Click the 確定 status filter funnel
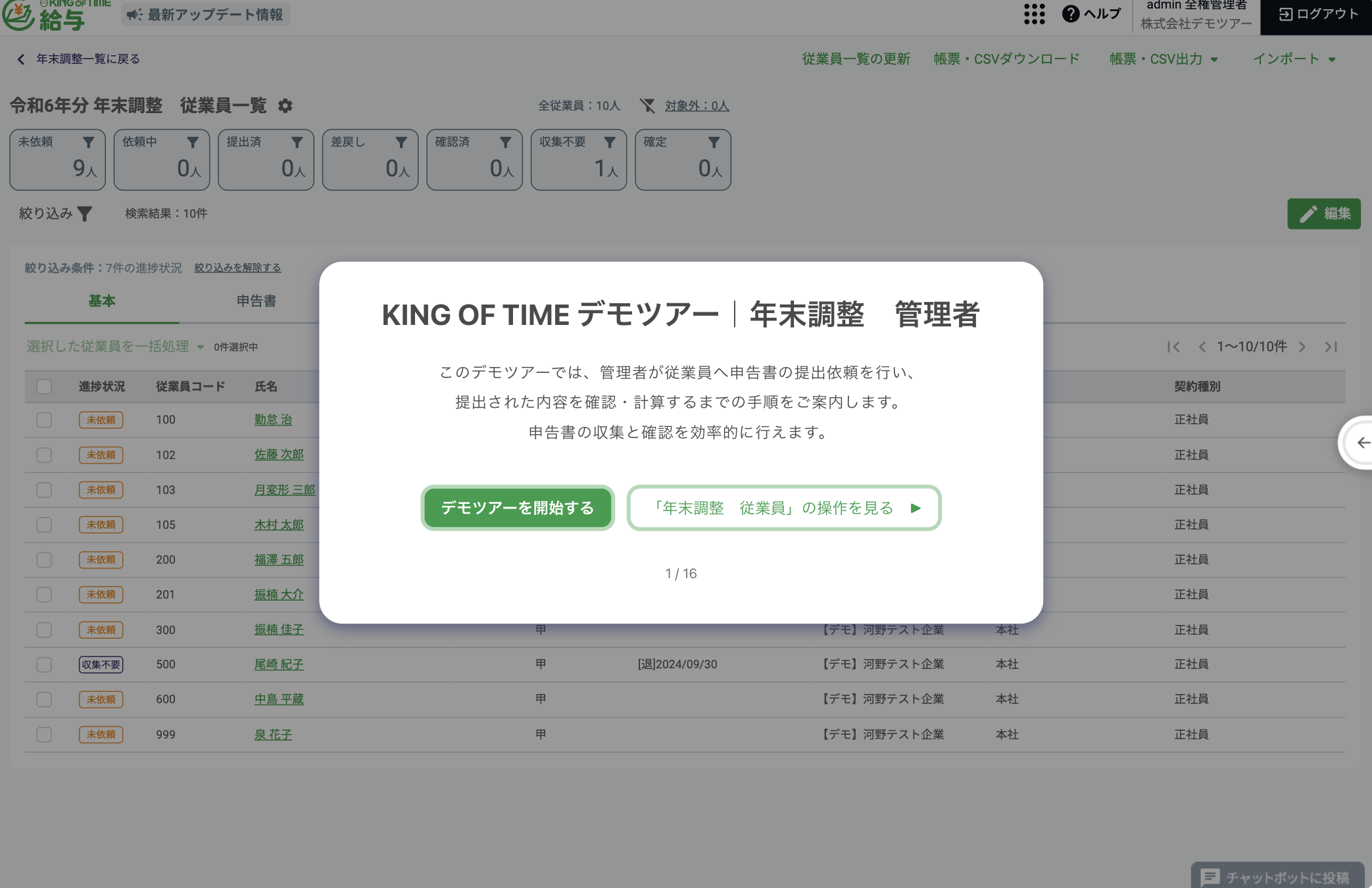 click(714, 142)
